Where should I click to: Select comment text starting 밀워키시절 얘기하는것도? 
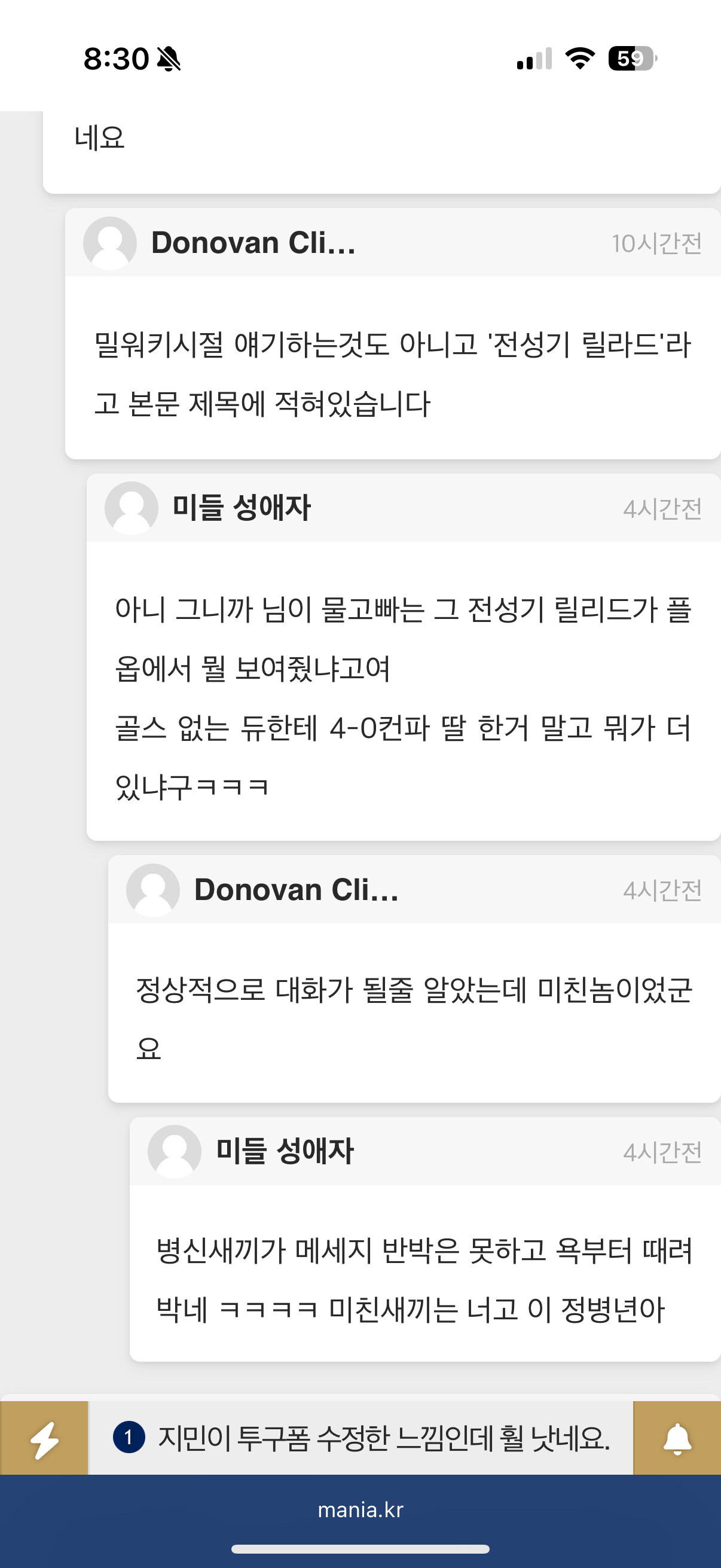tap(392, 374)
